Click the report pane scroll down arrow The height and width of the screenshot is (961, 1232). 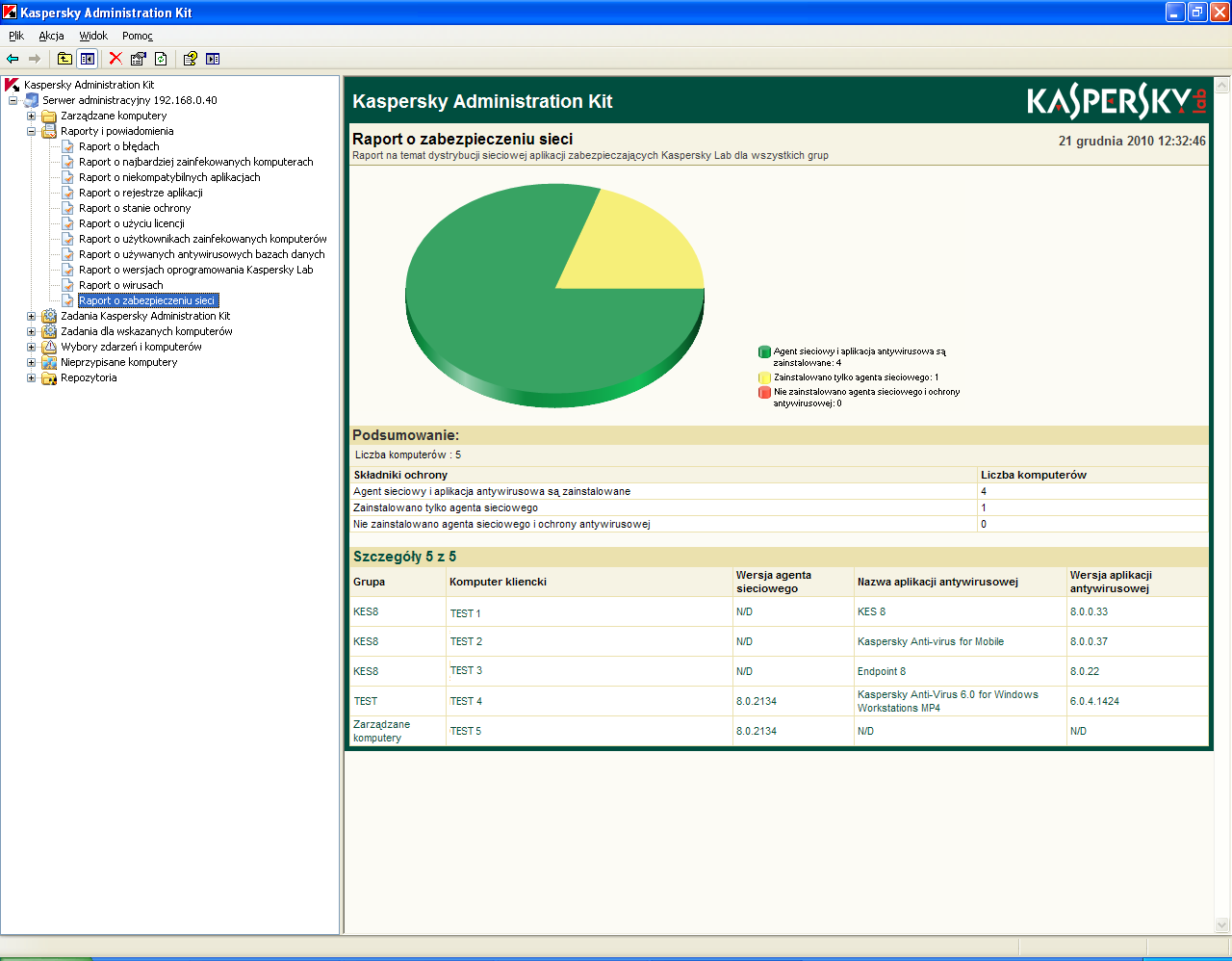1223,926
